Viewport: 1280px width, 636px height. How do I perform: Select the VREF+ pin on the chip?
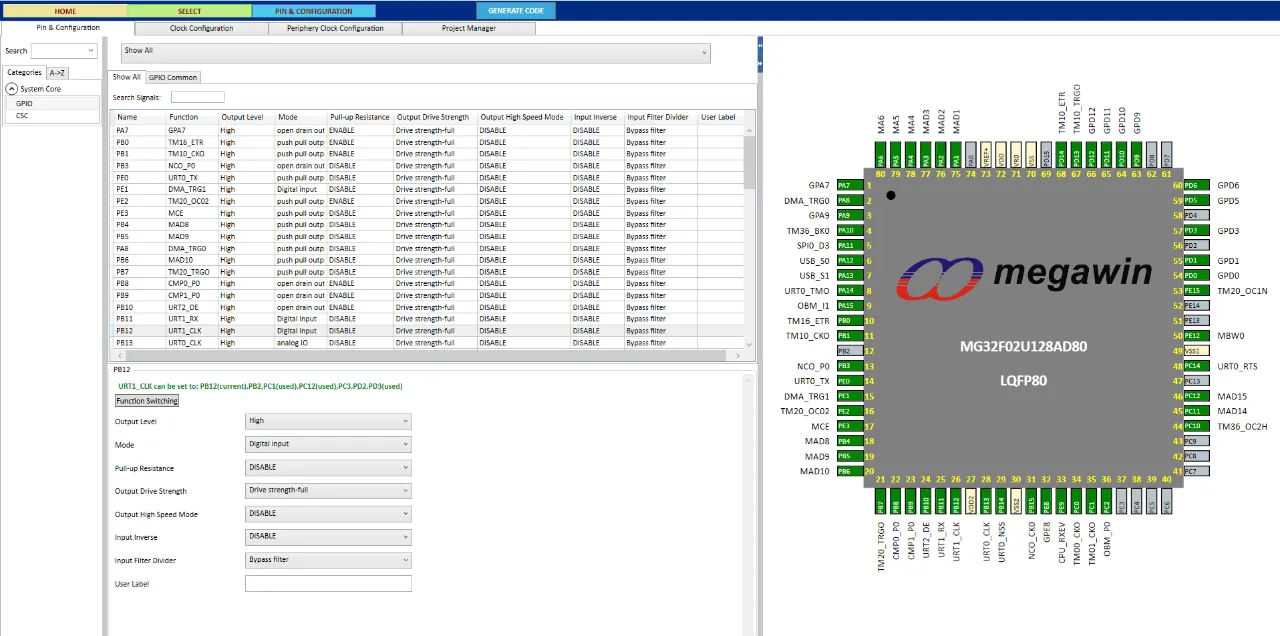[986, 155]
